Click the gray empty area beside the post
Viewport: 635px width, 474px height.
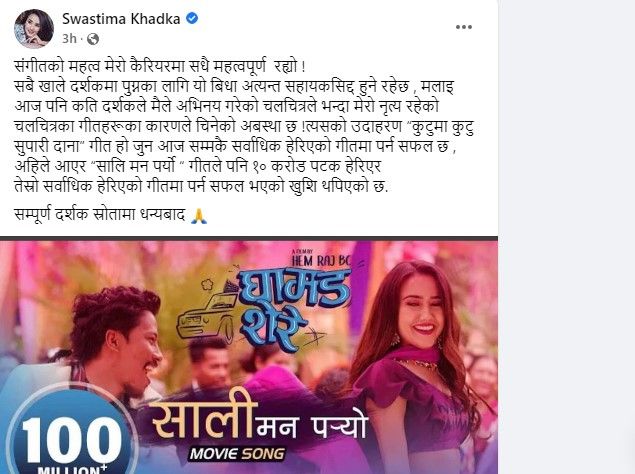566,237
